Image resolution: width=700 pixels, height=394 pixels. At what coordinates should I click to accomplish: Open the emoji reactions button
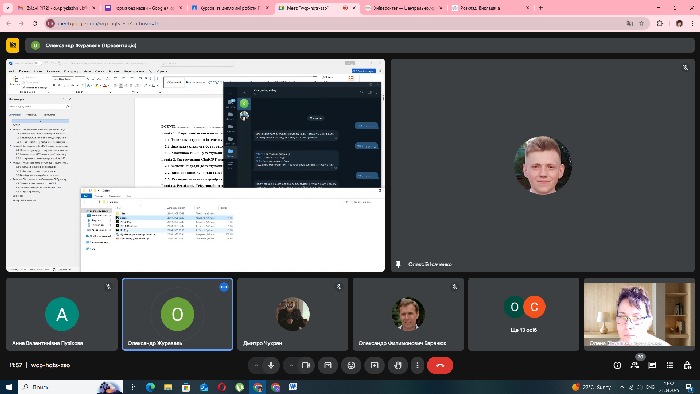[351, 365]
